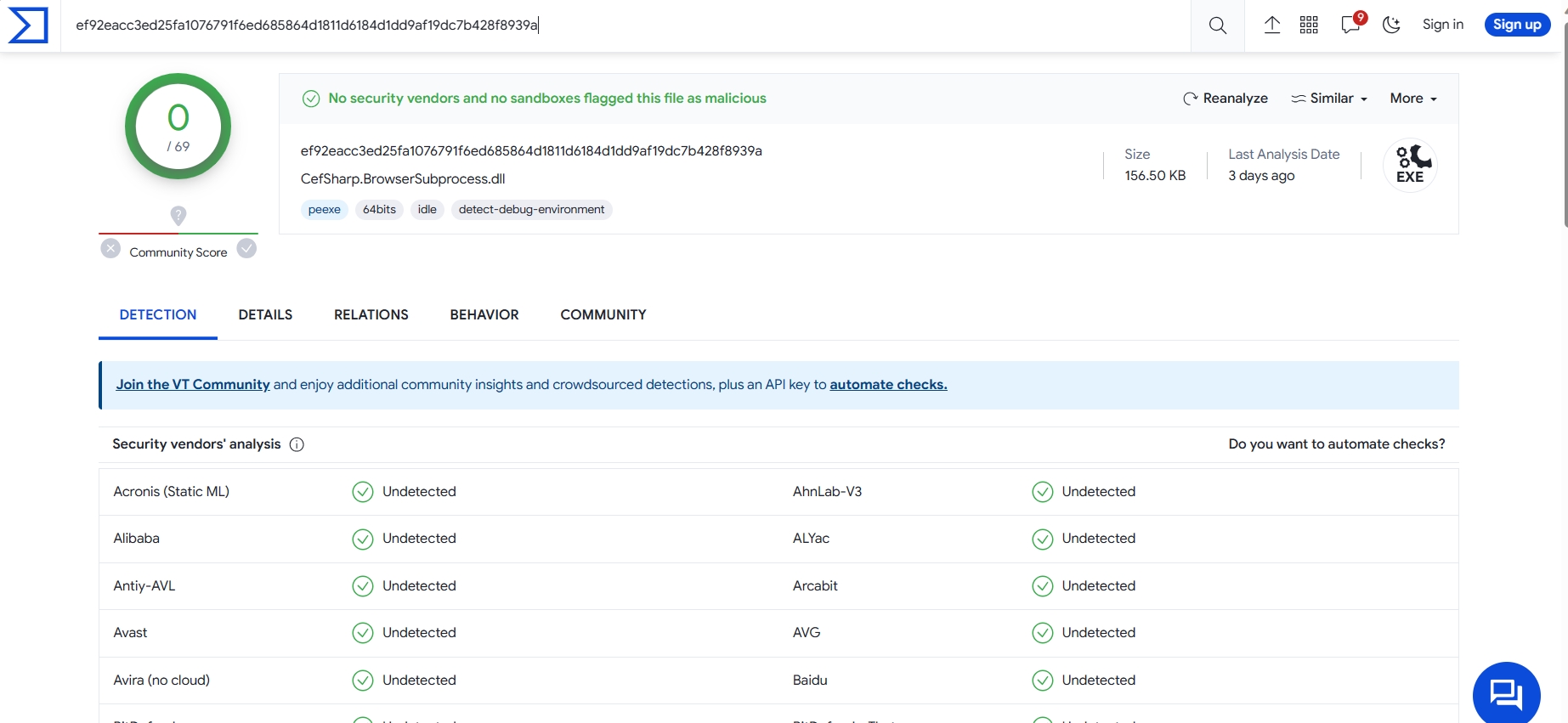Switch to the DETAILS tab
Image resolution: width=1568 pixels, height=723 pixels.
[265, 314]
